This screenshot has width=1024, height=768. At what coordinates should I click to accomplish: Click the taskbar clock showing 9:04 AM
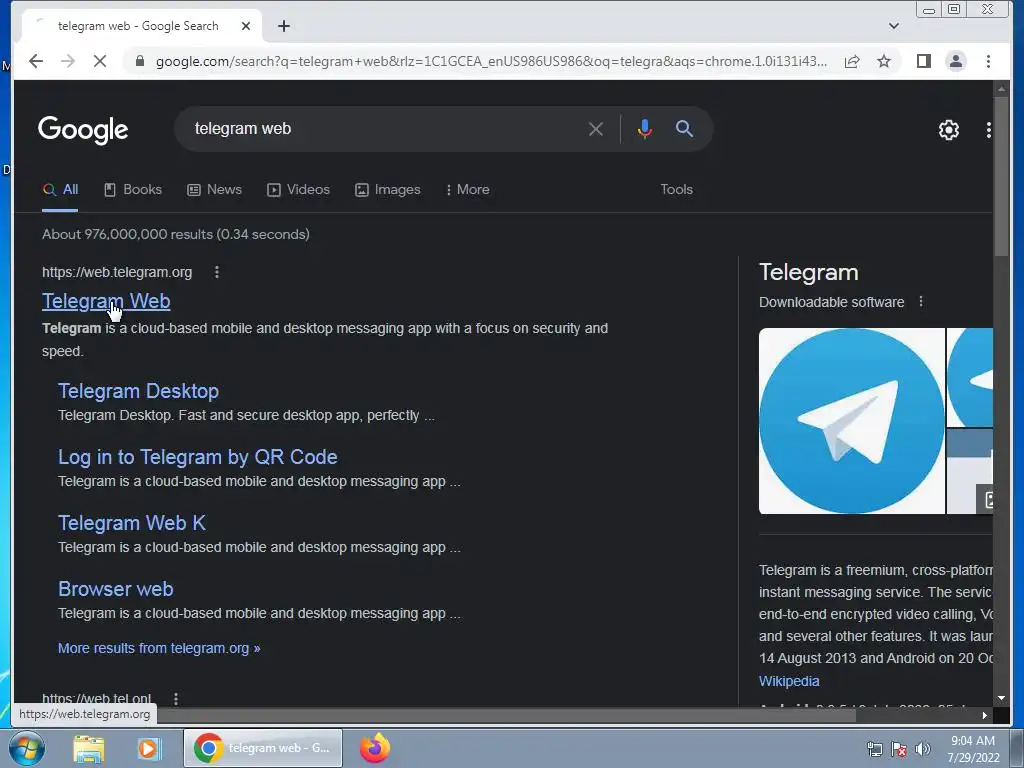(973, 749)
